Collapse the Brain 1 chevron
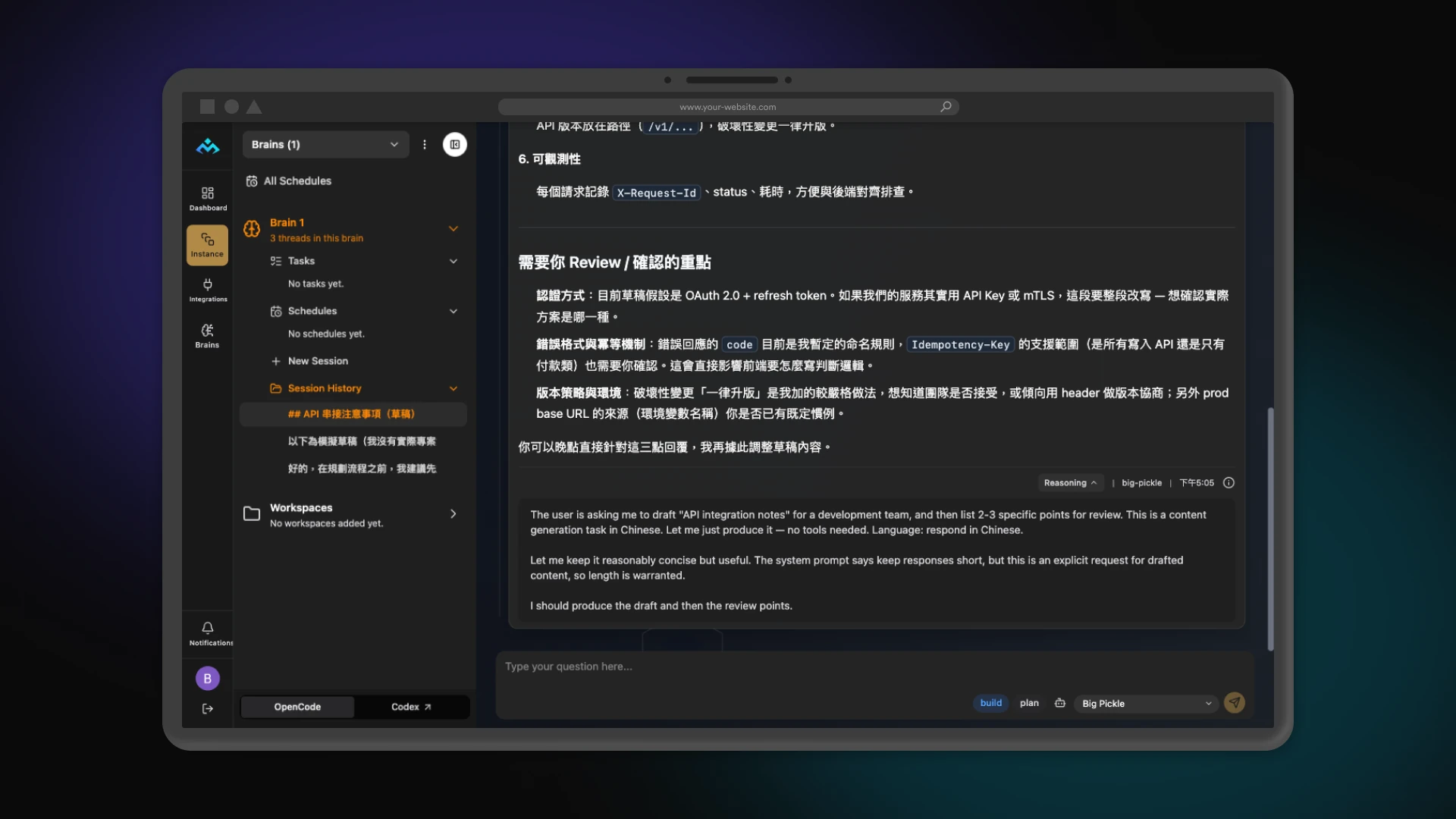 tap(453, 229)
